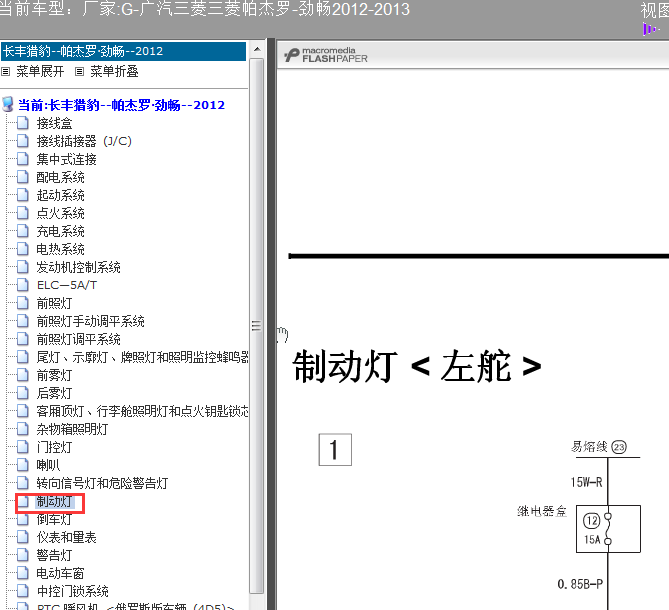Click the current vehicle title text
Screen dimensions: 669x610
coord(205,9)
